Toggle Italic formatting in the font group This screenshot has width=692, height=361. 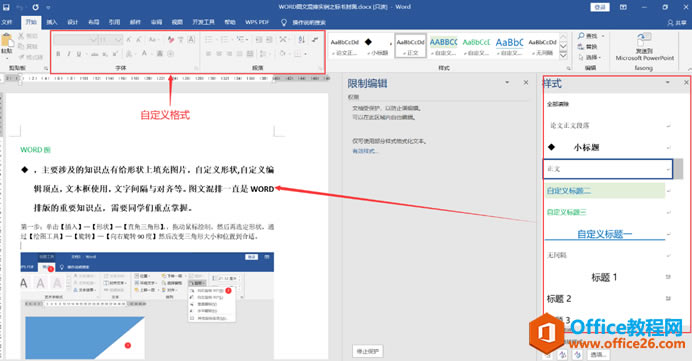pyautogui.click(x=68, y=54)
